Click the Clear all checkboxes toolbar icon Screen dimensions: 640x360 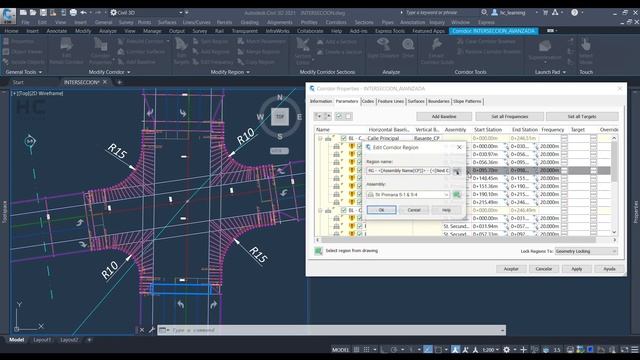[348, 116]
